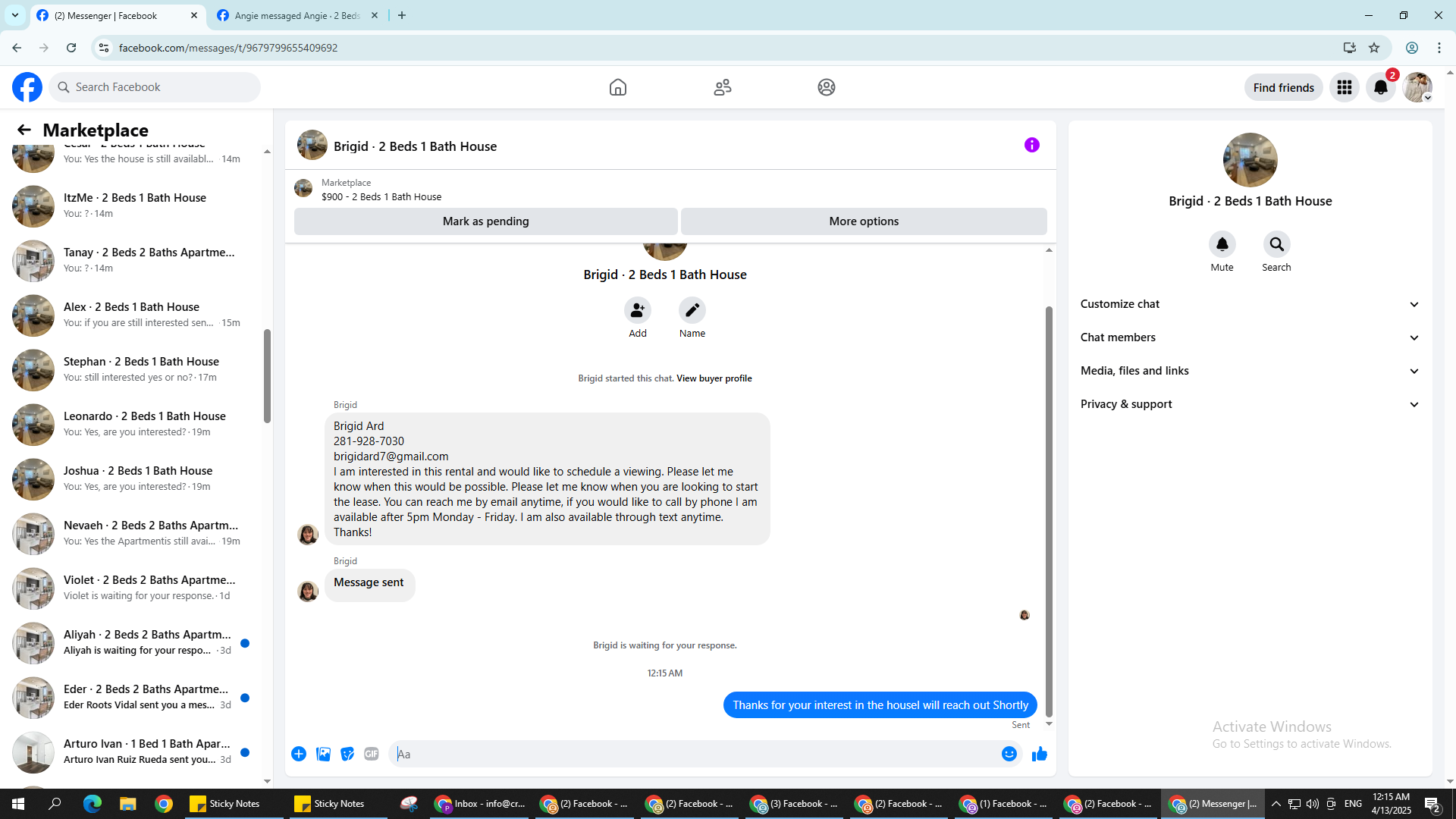Viewport: 1456px width, 819px height.
Task: Open the View buyer profile link
Action: click(x=714, y=378)
